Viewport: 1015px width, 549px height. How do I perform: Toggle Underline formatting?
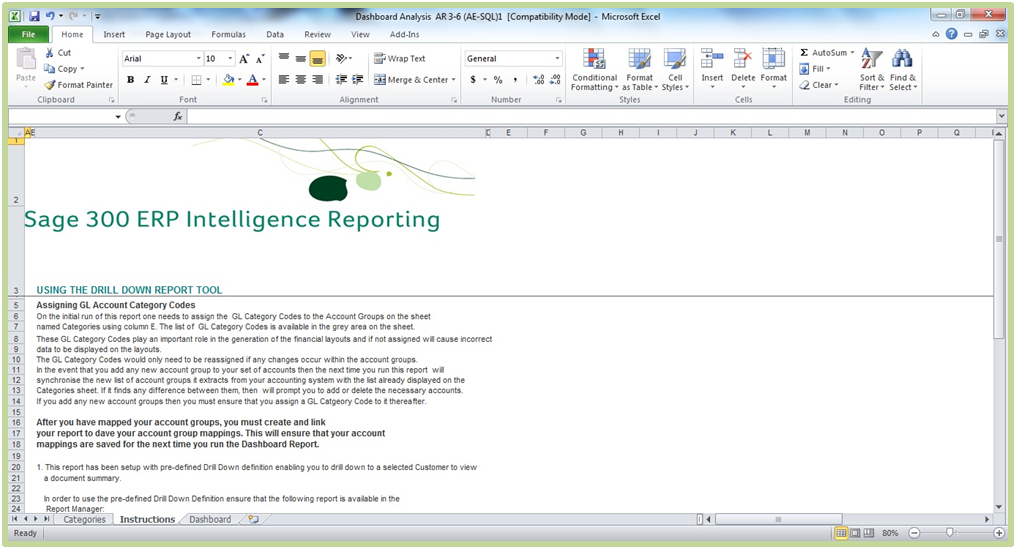(x=164, y=80)
